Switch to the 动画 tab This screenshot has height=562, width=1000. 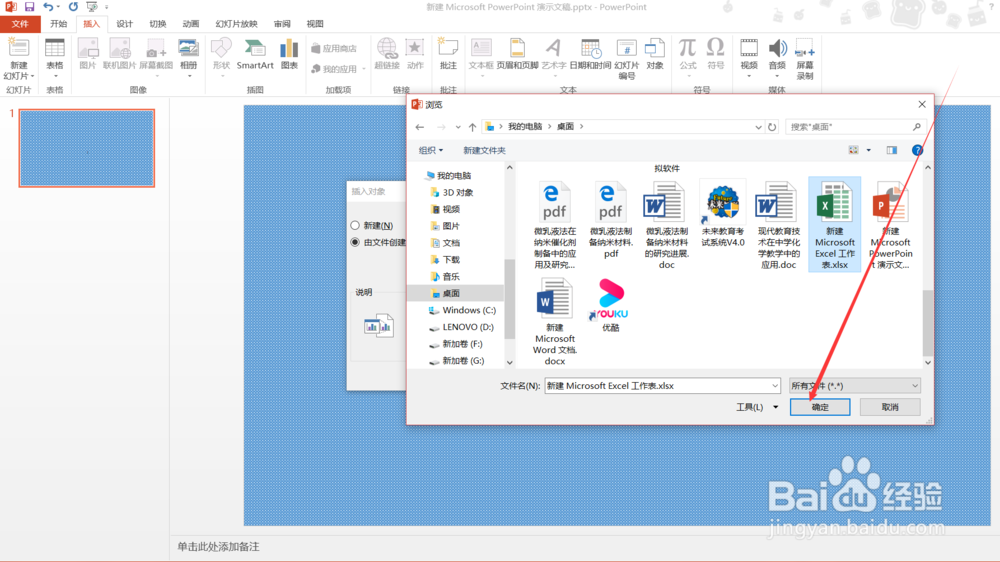[191, 24]
